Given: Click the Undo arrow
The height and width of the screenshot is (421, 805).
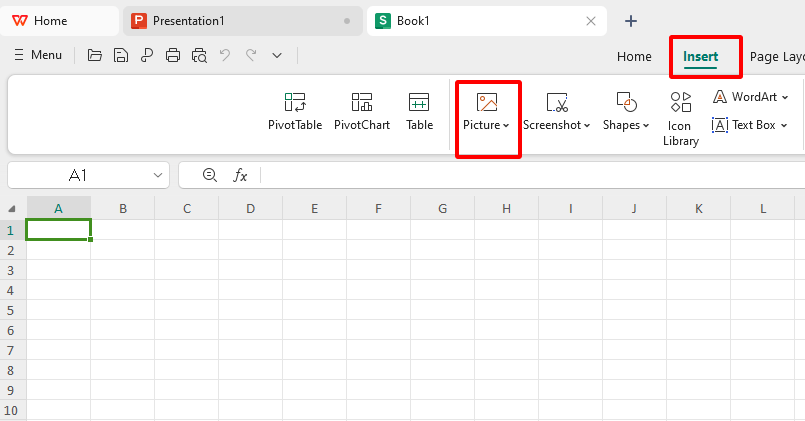Looking at the screenshot, I should [225, 54].
